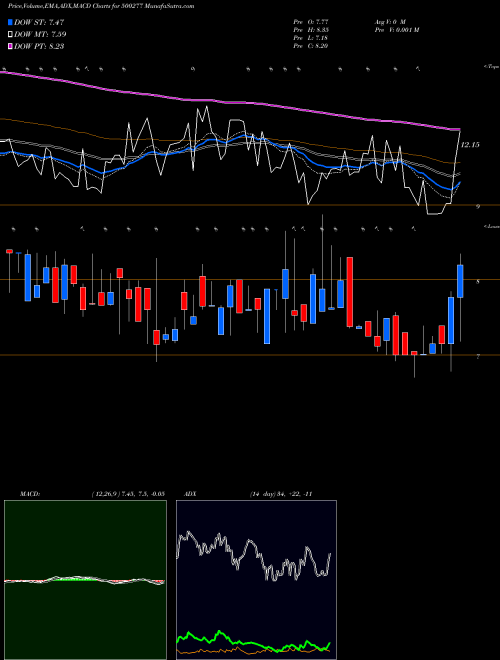Open the dark blue ADX chart thumbnail
500x660 pixels.
tap(256, 580)
